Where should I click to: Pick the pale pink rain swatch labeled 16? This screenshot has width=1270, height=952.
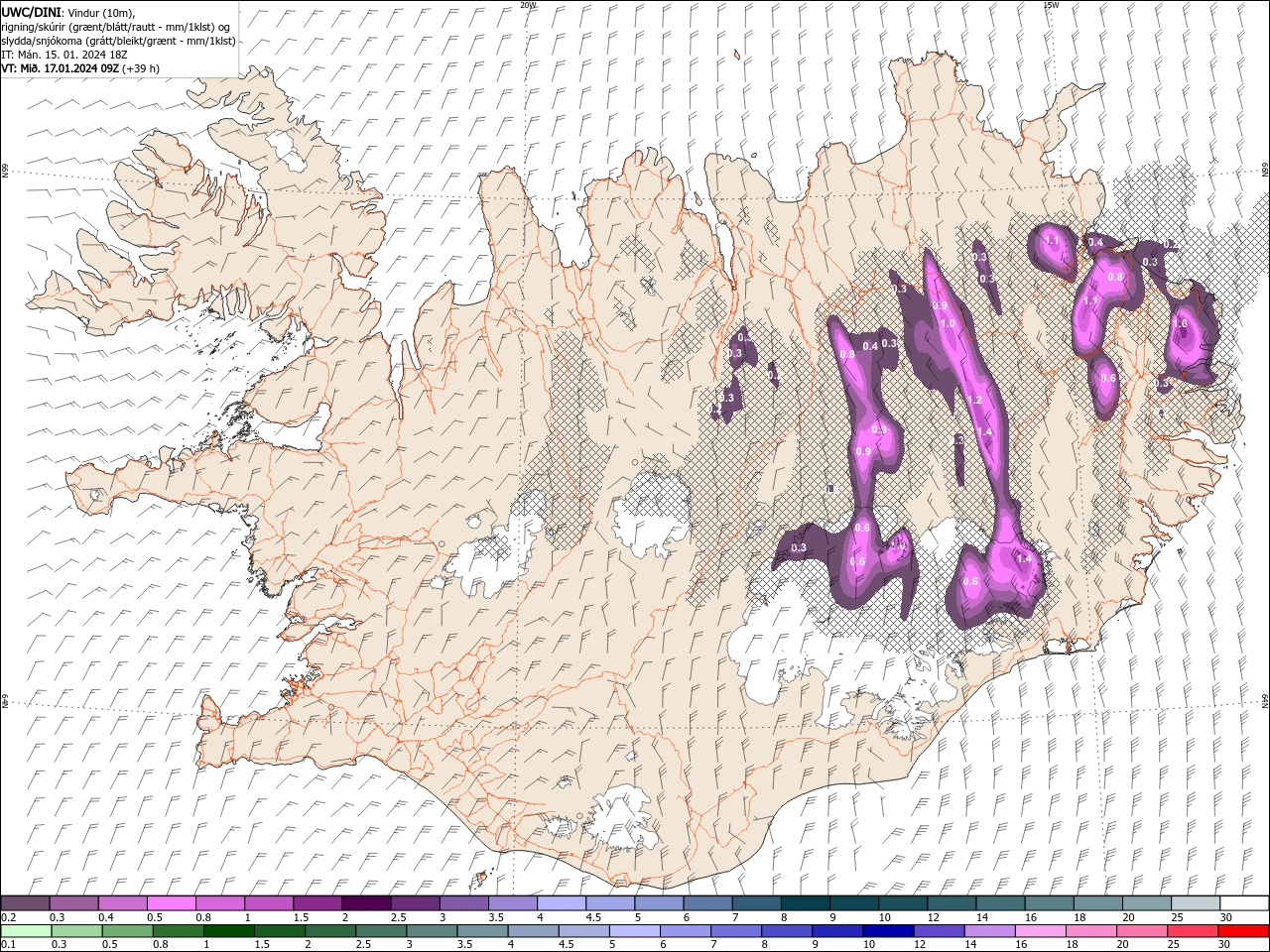(x=1041, y=931)
